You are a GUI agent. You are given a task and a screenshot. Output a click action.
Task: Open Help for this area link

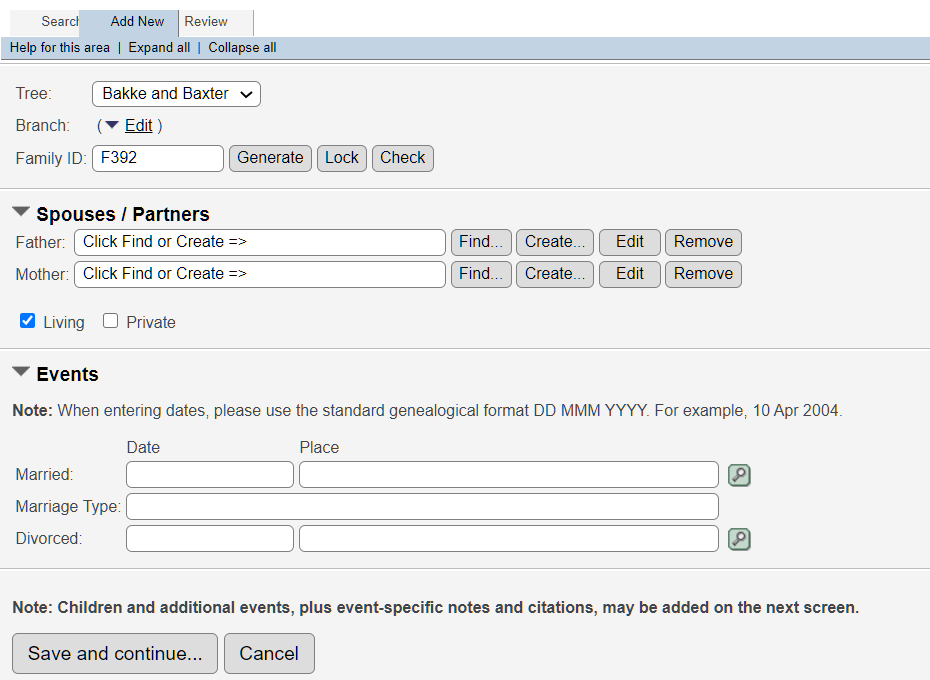point(60,48)
